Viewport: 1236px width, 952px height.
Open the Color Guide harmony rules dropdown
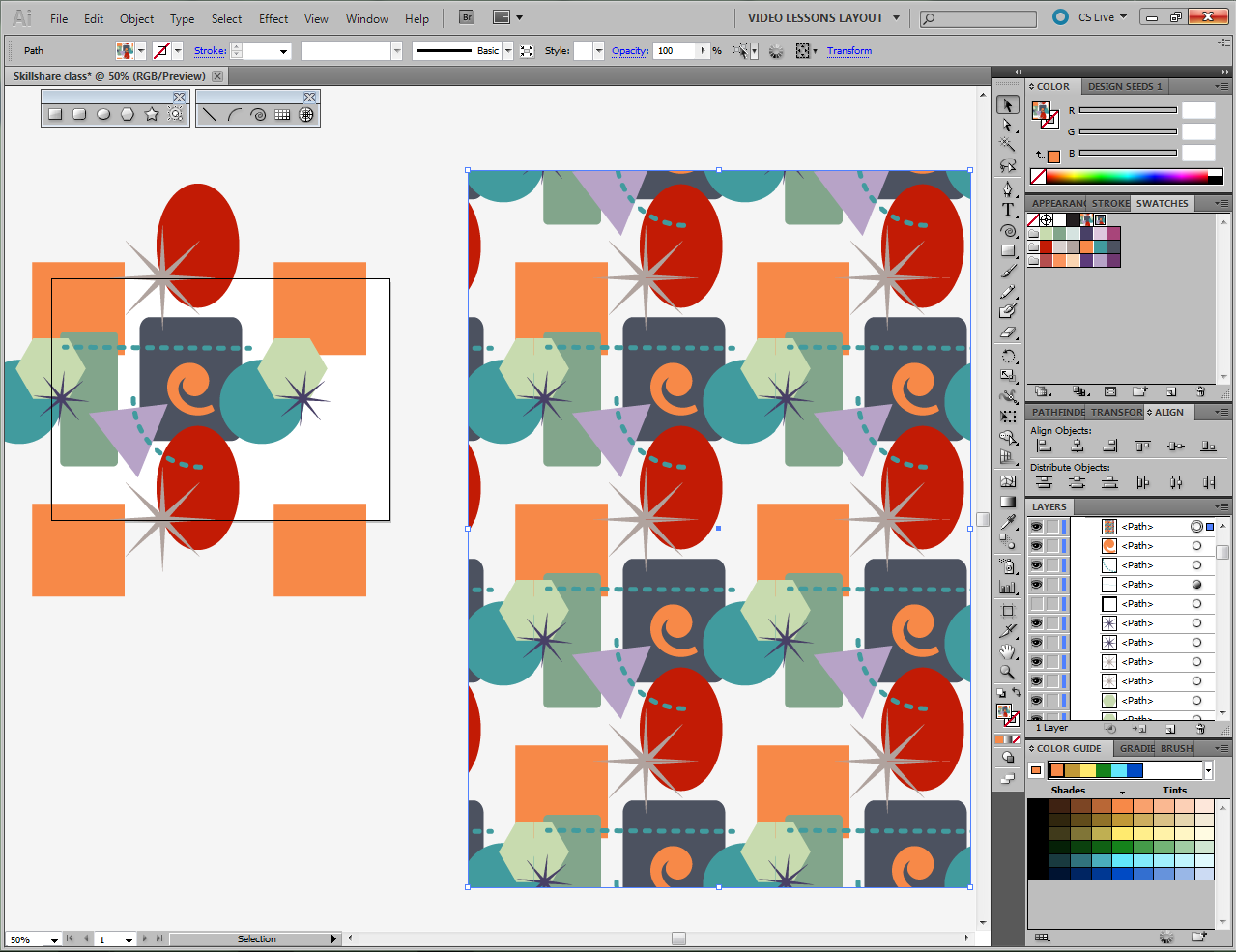pos(1208,770)
